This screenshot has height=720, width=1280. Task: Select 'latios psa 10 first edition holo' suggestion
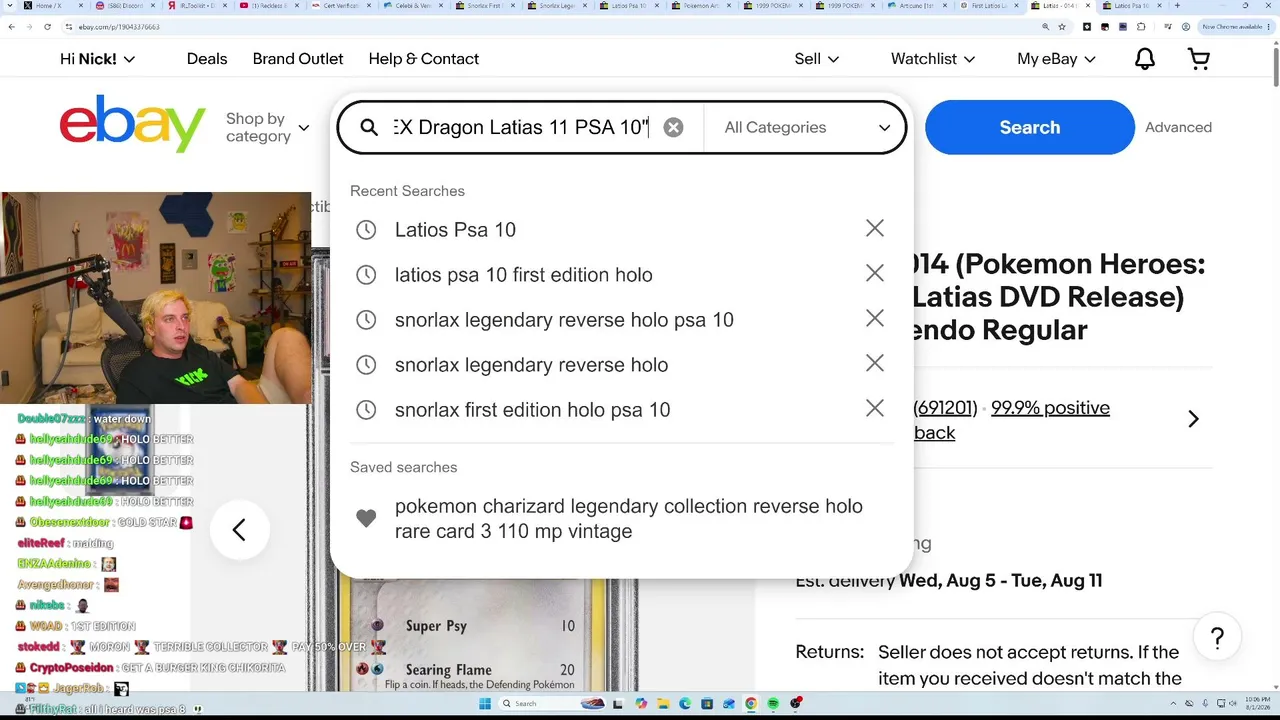pyautogui.click(x=523, y=274)
